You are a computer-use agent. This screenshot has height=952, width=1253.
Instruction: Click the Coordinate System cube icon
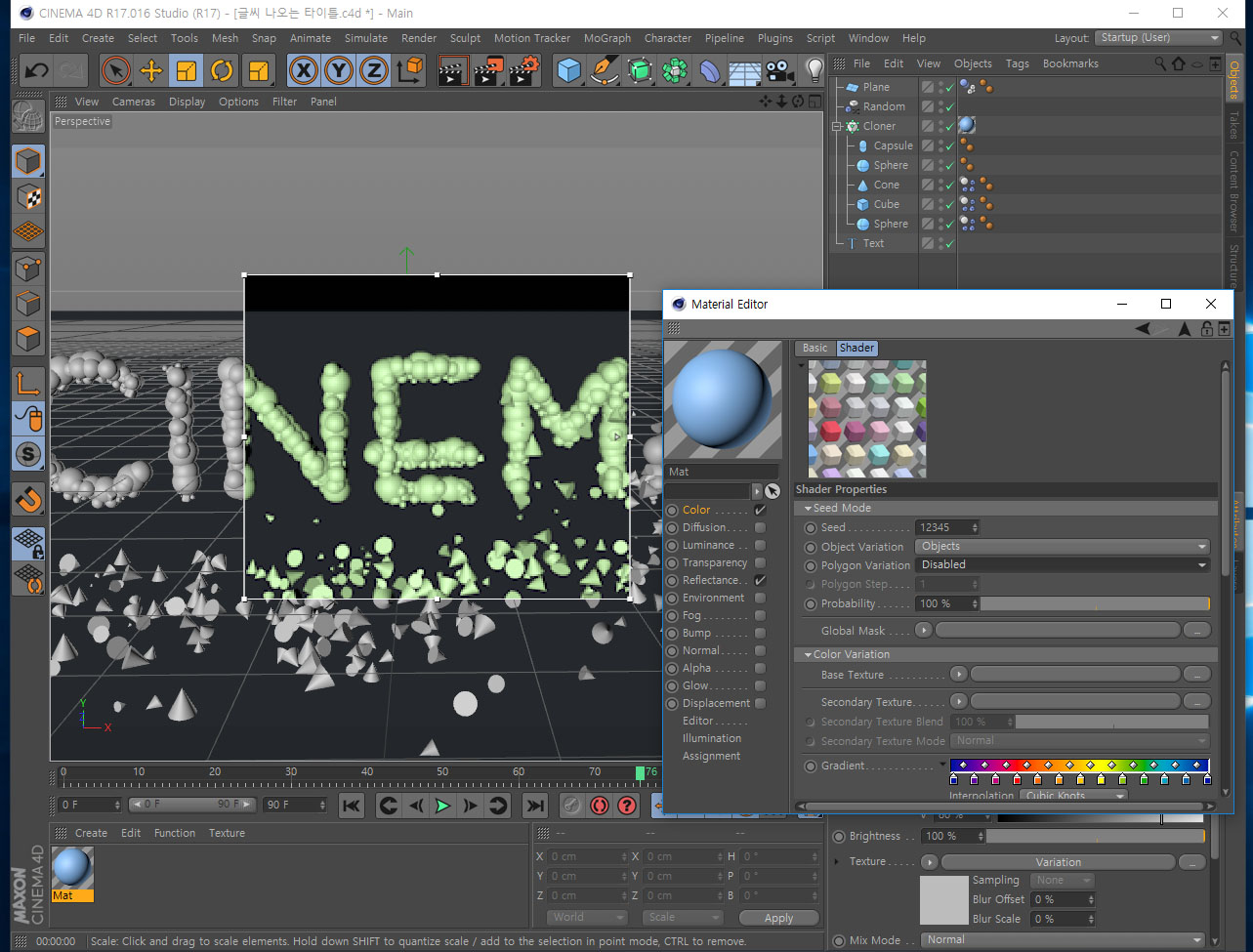411,71
